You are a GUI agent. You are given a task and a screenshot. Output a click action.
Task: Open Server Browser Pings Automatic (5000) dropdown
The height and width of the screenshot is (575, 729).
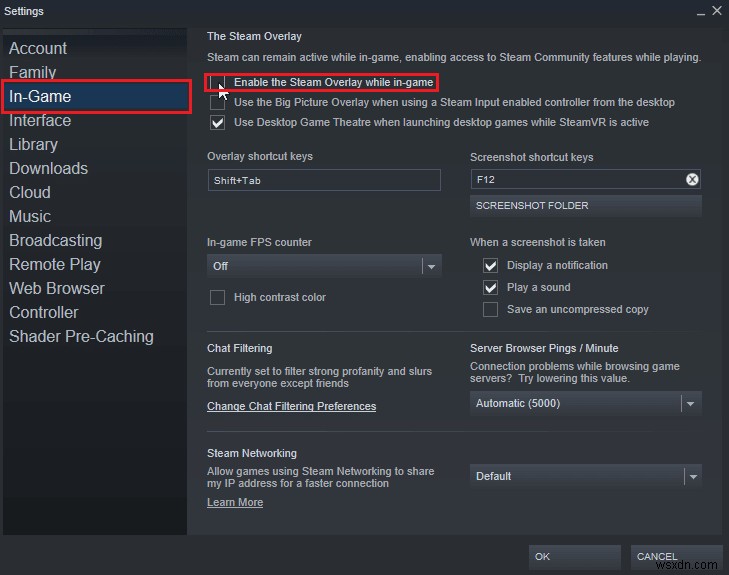[x=585, y=403]
